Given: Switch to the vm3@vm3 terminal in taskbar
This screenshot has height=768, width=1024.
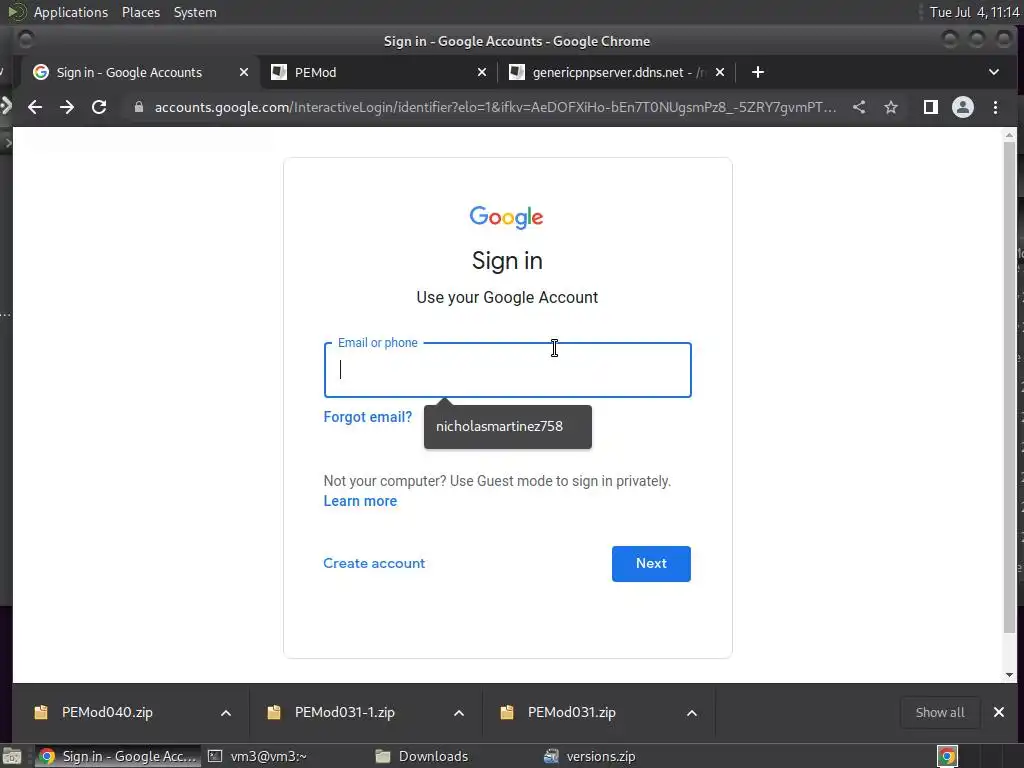Looking at the screenshot, I should pyautogui.click(x=258, y=756).
